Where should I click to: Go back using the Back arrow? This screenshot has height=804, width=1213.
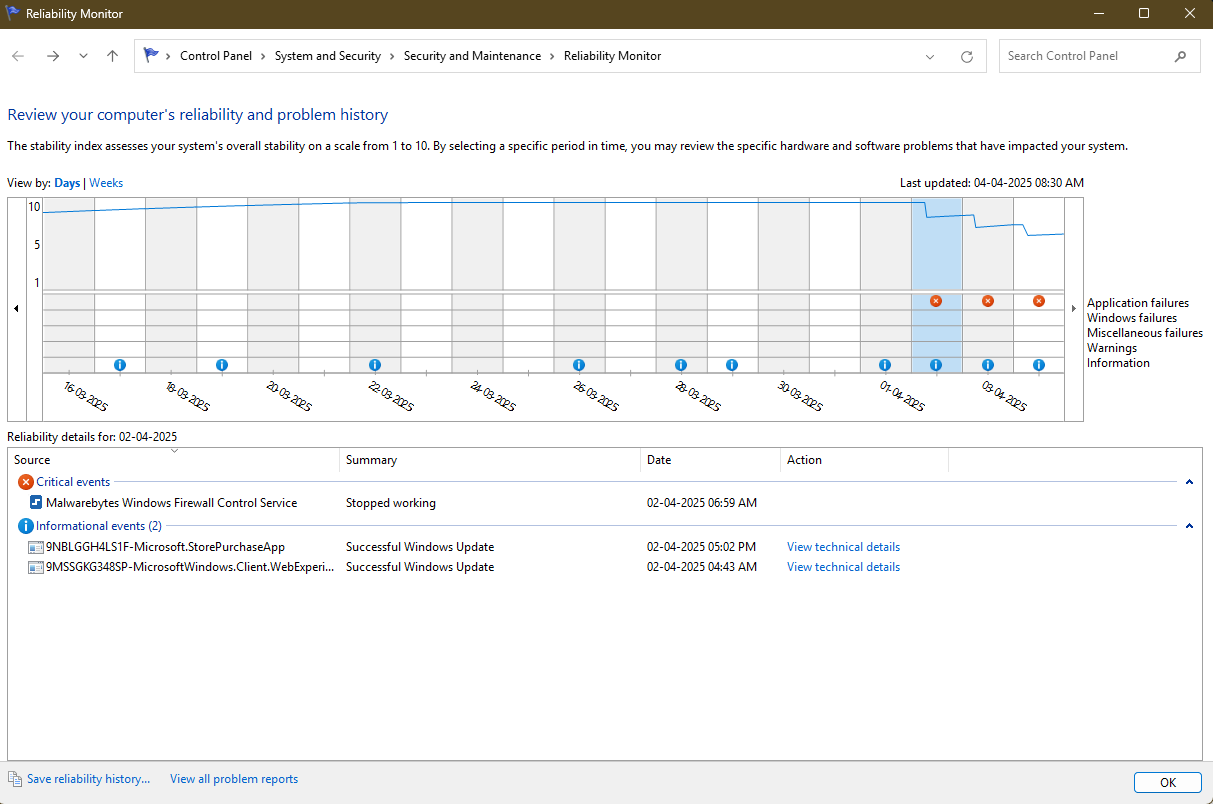coord(18,57)
